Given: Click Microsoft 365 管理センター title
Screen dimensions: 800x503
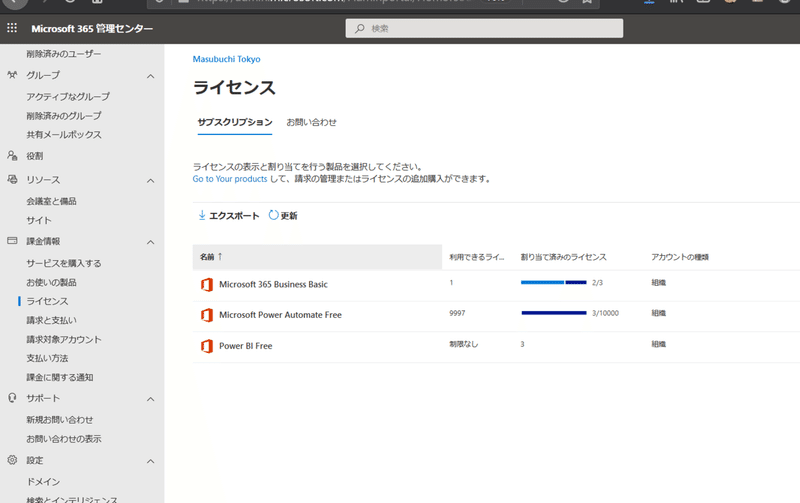Looking at the screenshot, I should [x=92, y=29].
